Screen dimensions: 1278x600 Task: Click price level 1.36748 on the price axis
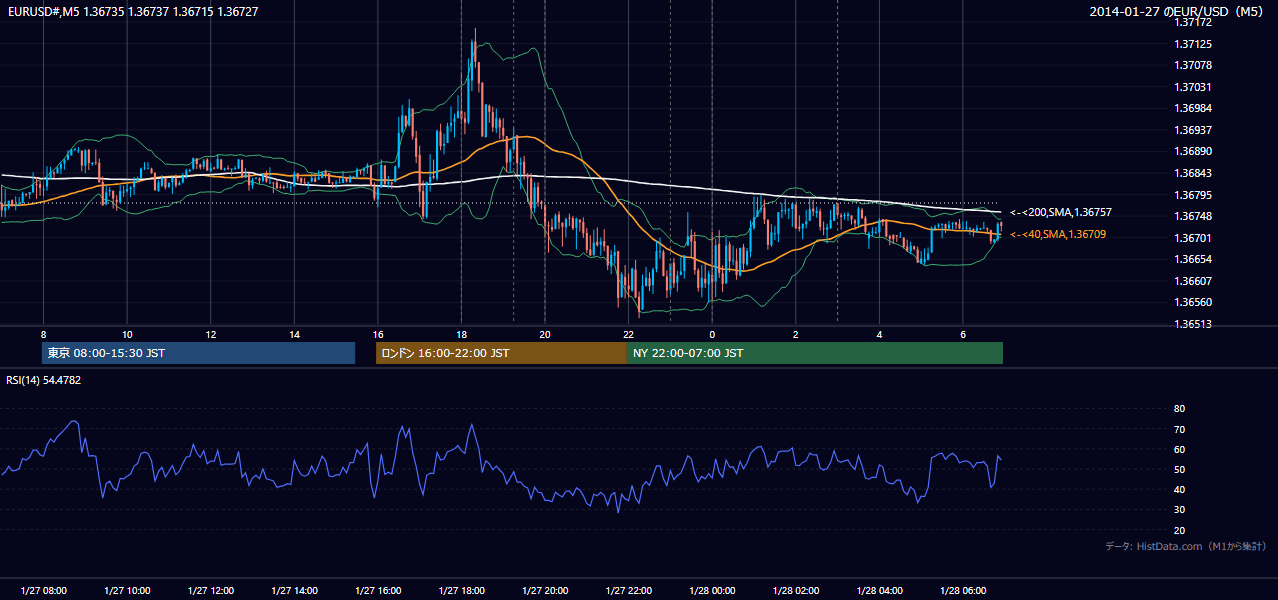[1194, 217]
